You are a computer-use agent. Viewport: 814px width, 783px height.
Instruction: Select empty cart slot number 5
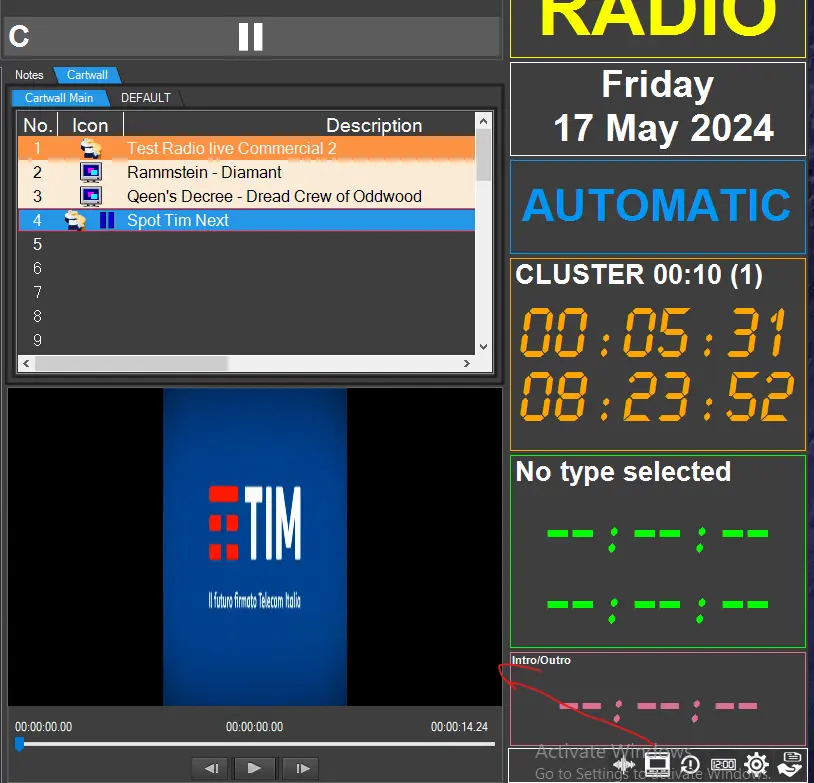tap(247, 244)
